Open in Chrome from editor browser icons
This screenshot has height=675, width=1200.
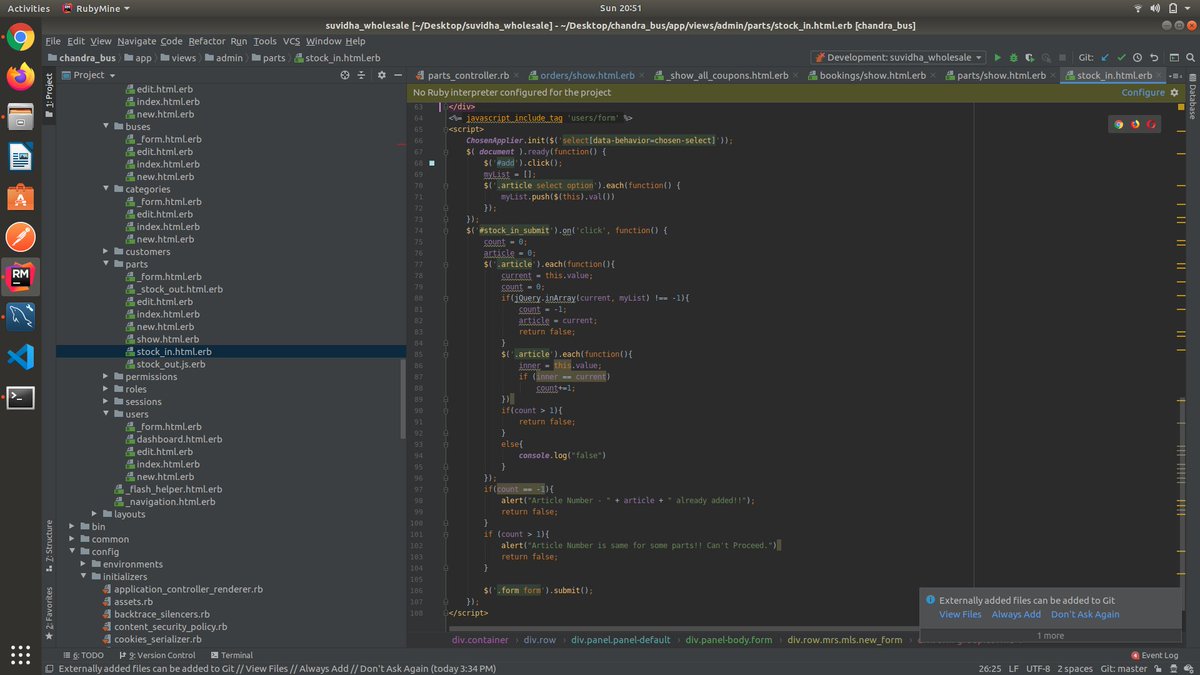tap(1119, 124)
